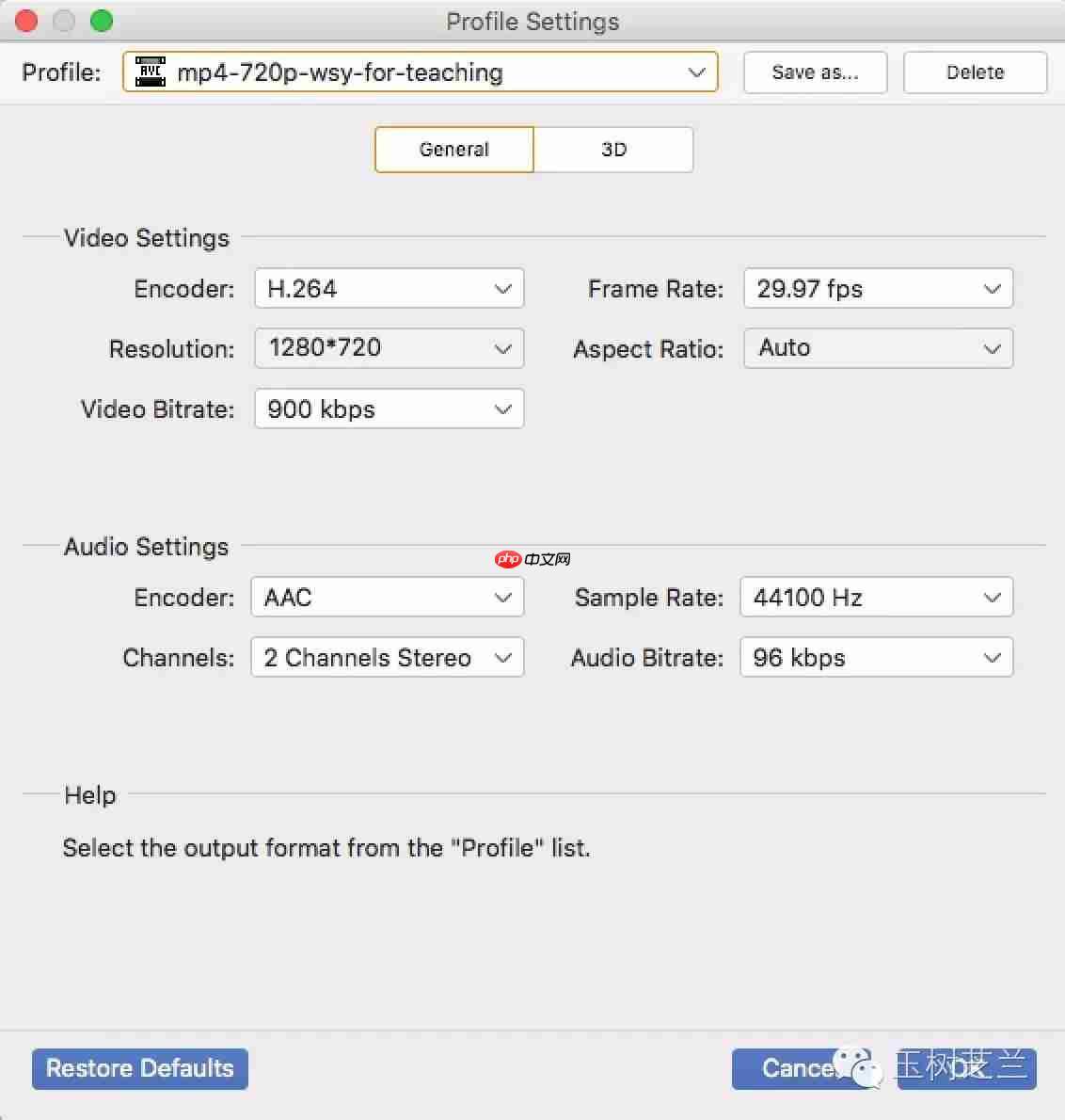Open the Frame Rate dropdown
Viewport: 1065px width, 1120px height.
point(878,289)
